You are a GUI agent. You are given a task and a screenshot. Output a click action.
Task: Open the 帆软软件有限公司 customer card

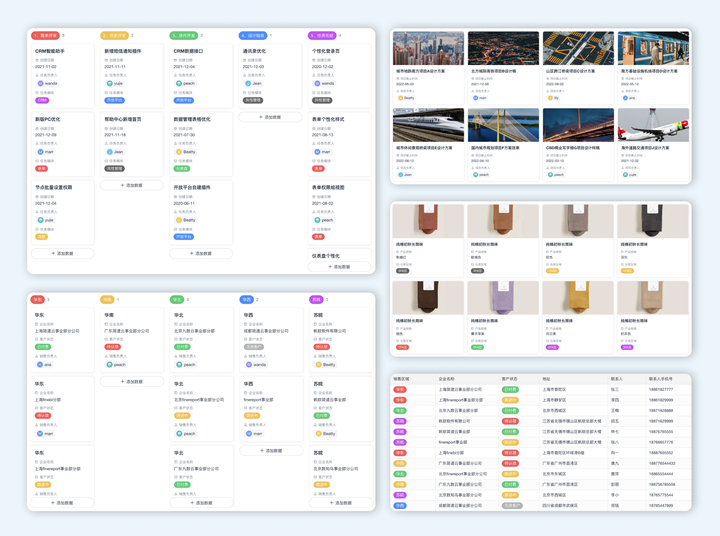coord(341,340)
